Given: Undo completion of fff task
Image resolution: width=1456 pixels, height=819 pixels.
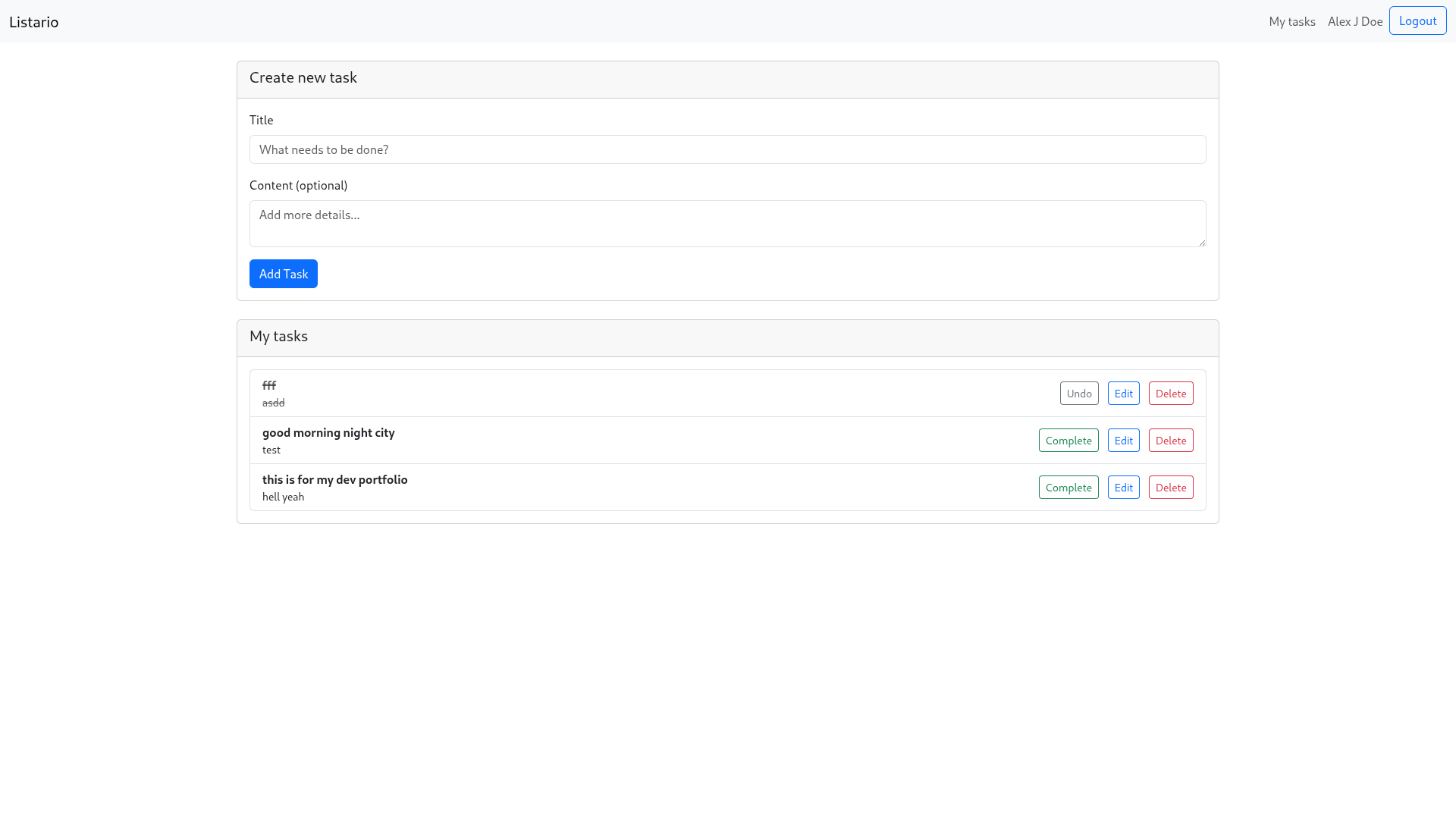Looking at the screenshot, I should coord(1078,394).
